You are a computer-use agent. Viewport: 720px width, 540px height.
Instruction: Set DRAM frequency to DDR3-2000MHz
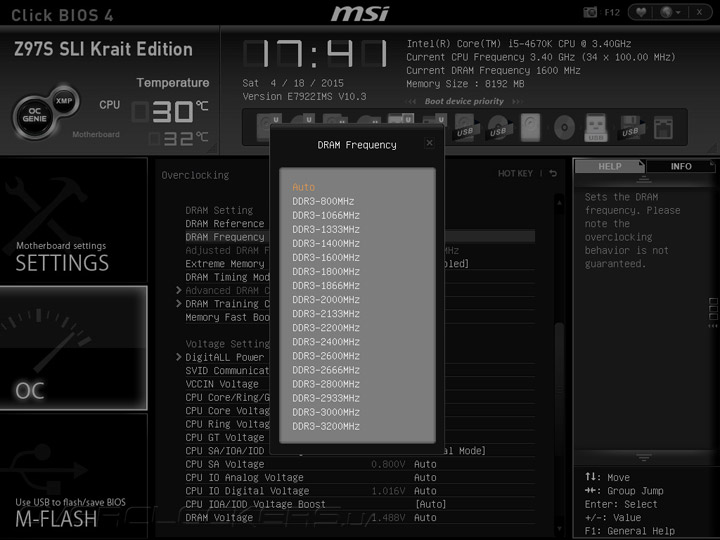(x=326, y=299)
